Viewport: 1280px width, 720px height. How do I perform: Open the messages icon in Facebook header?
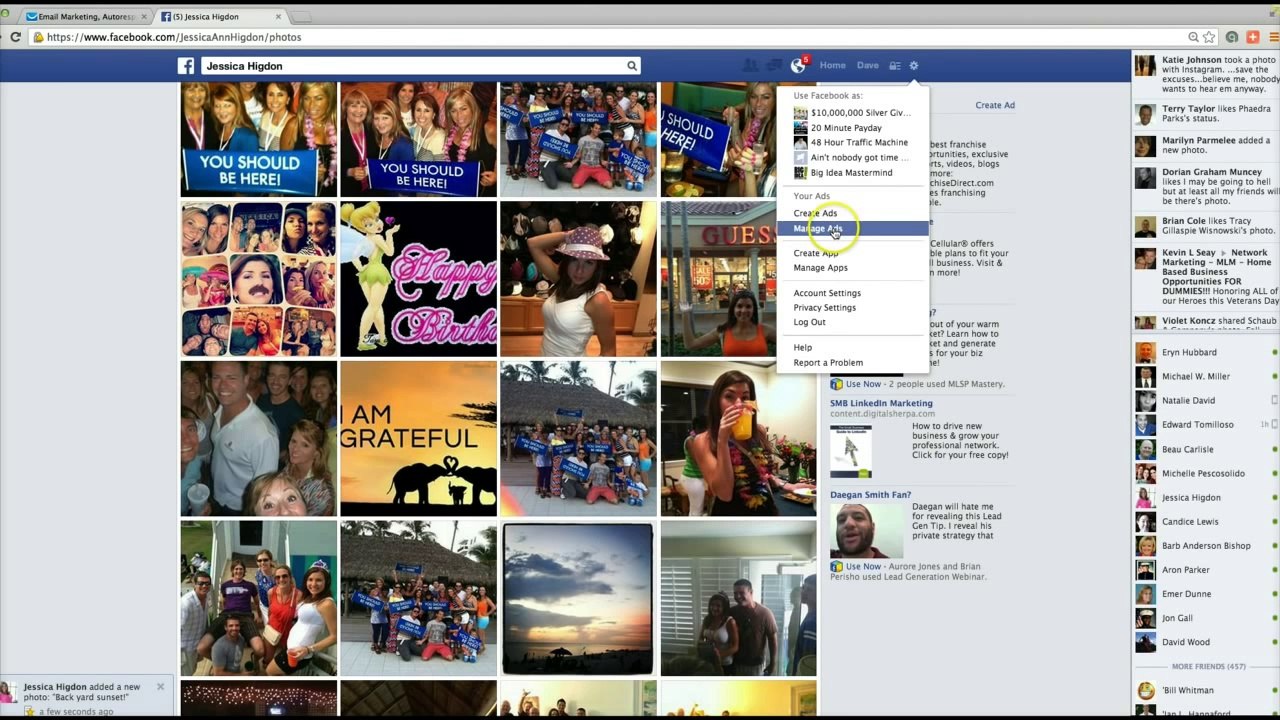(x=774, y=66)
